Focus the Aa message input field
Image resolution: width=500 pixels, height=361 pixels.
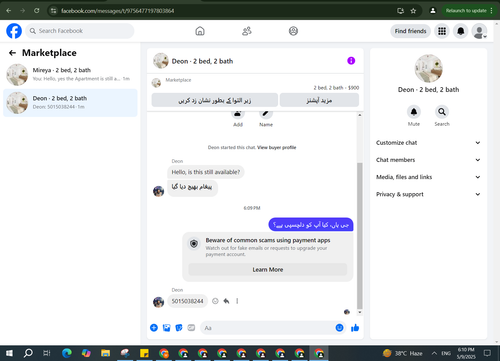[x=268, y=328]
